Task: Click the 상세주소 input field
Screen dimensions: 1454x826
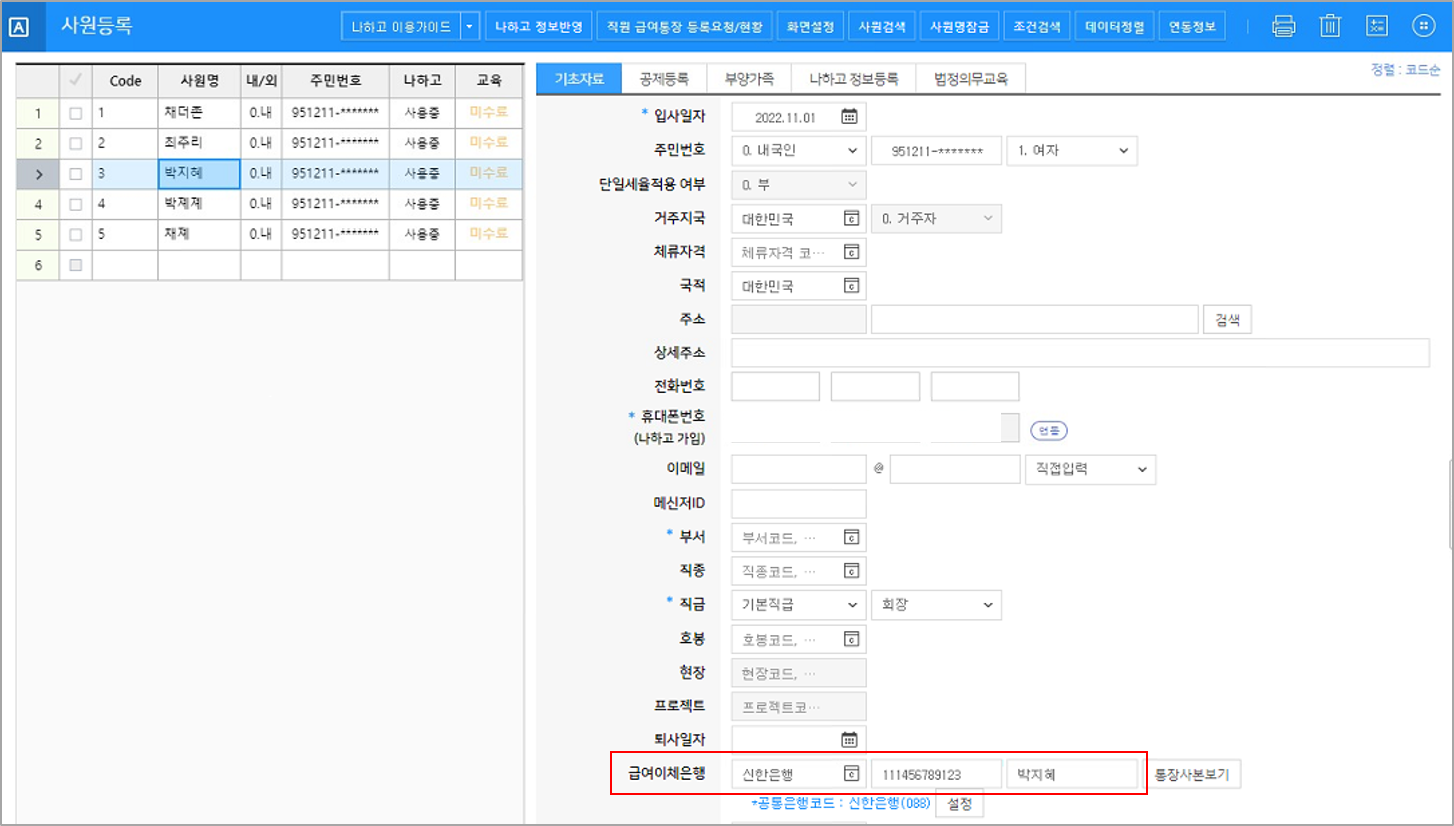Action: pos(1080,353)
